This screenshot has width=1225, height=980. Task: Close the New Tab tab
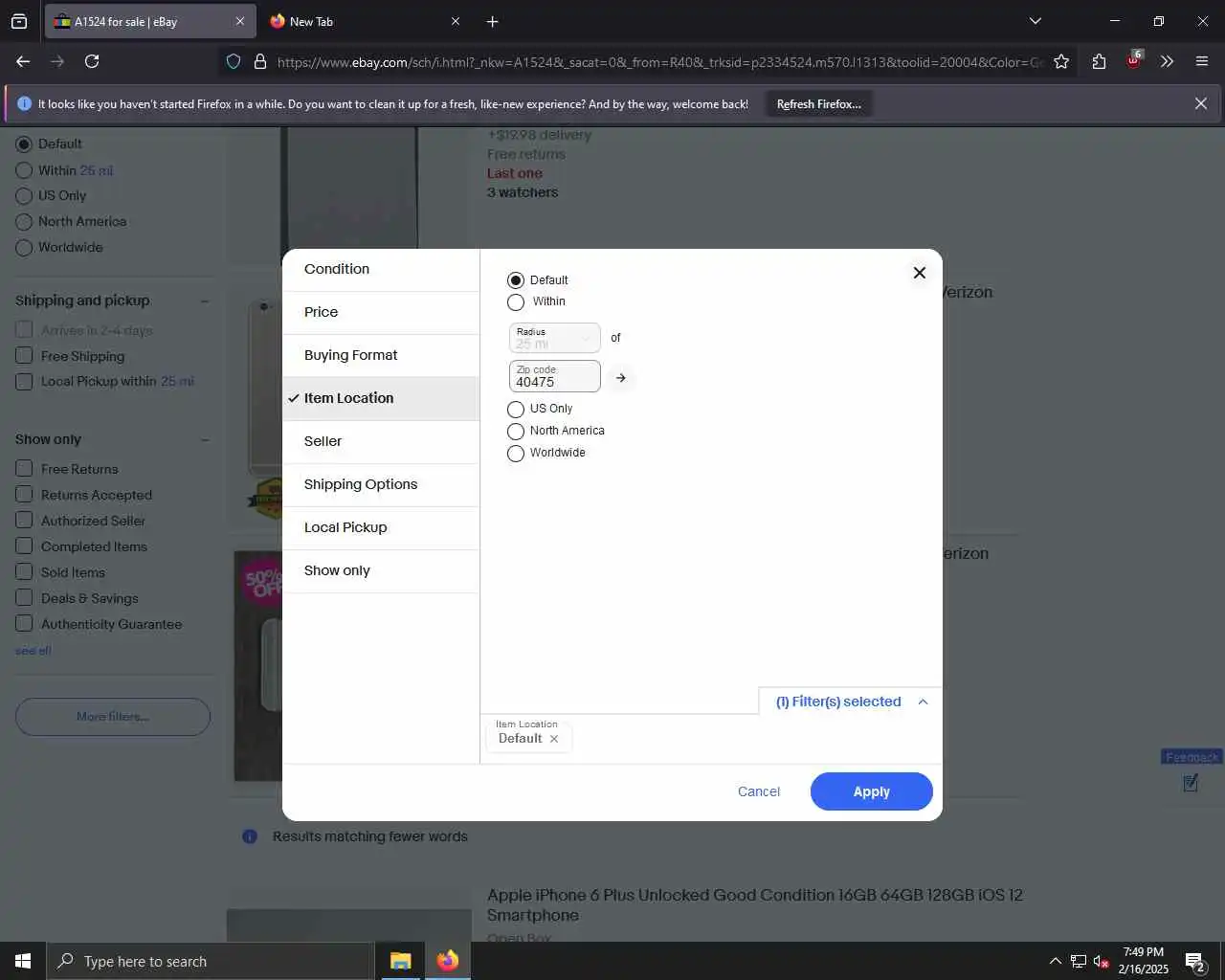tap(456, 21)
